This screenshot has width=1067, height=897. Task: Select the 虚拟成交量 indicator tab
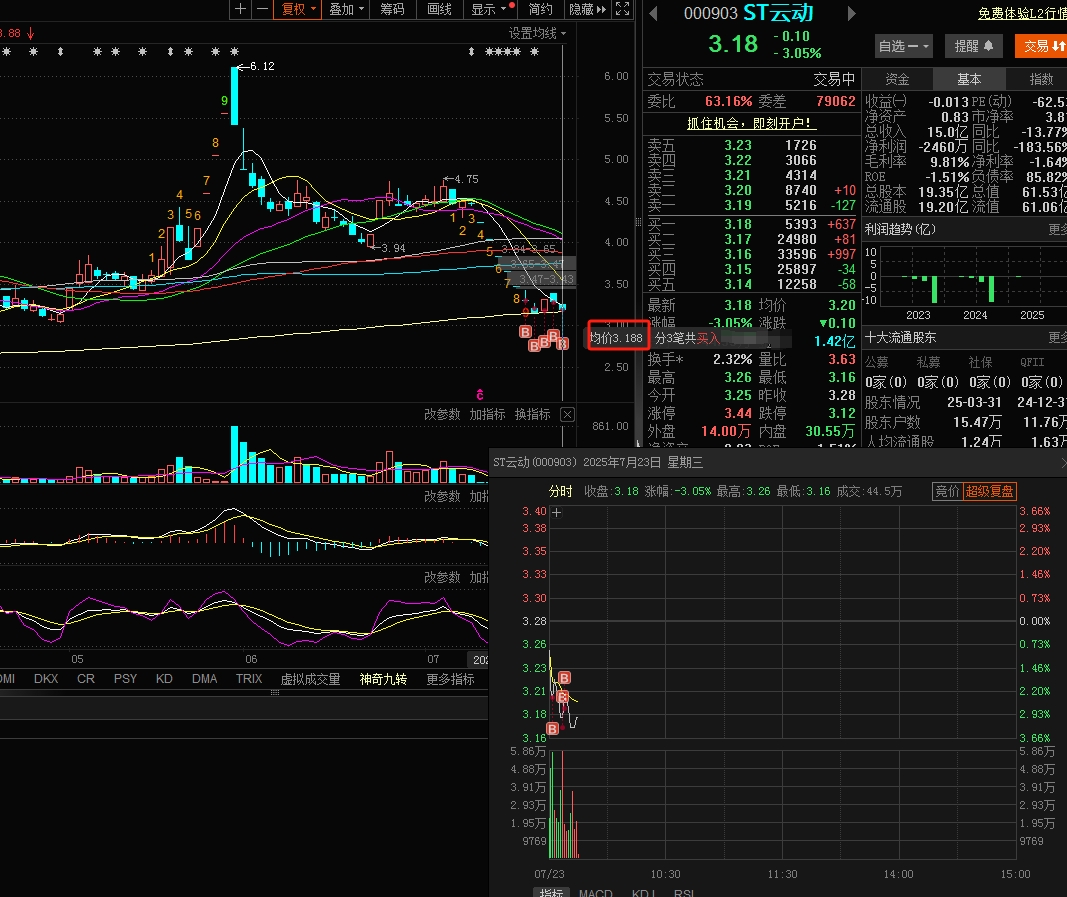(310, 679)
